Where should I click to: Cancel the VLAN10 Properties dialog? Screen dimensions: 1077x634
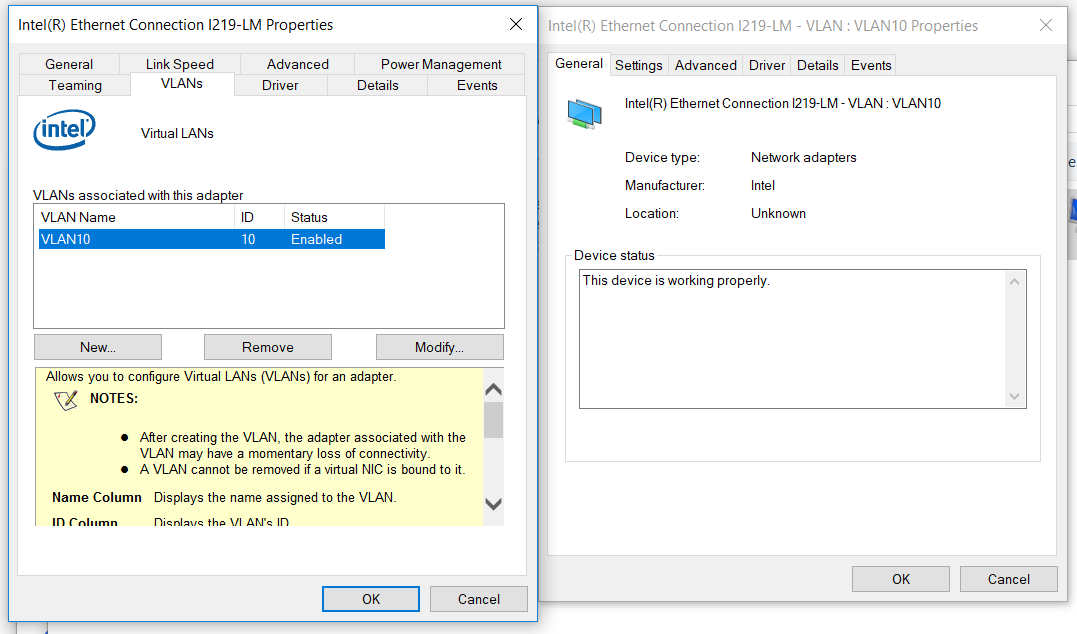1008,579
